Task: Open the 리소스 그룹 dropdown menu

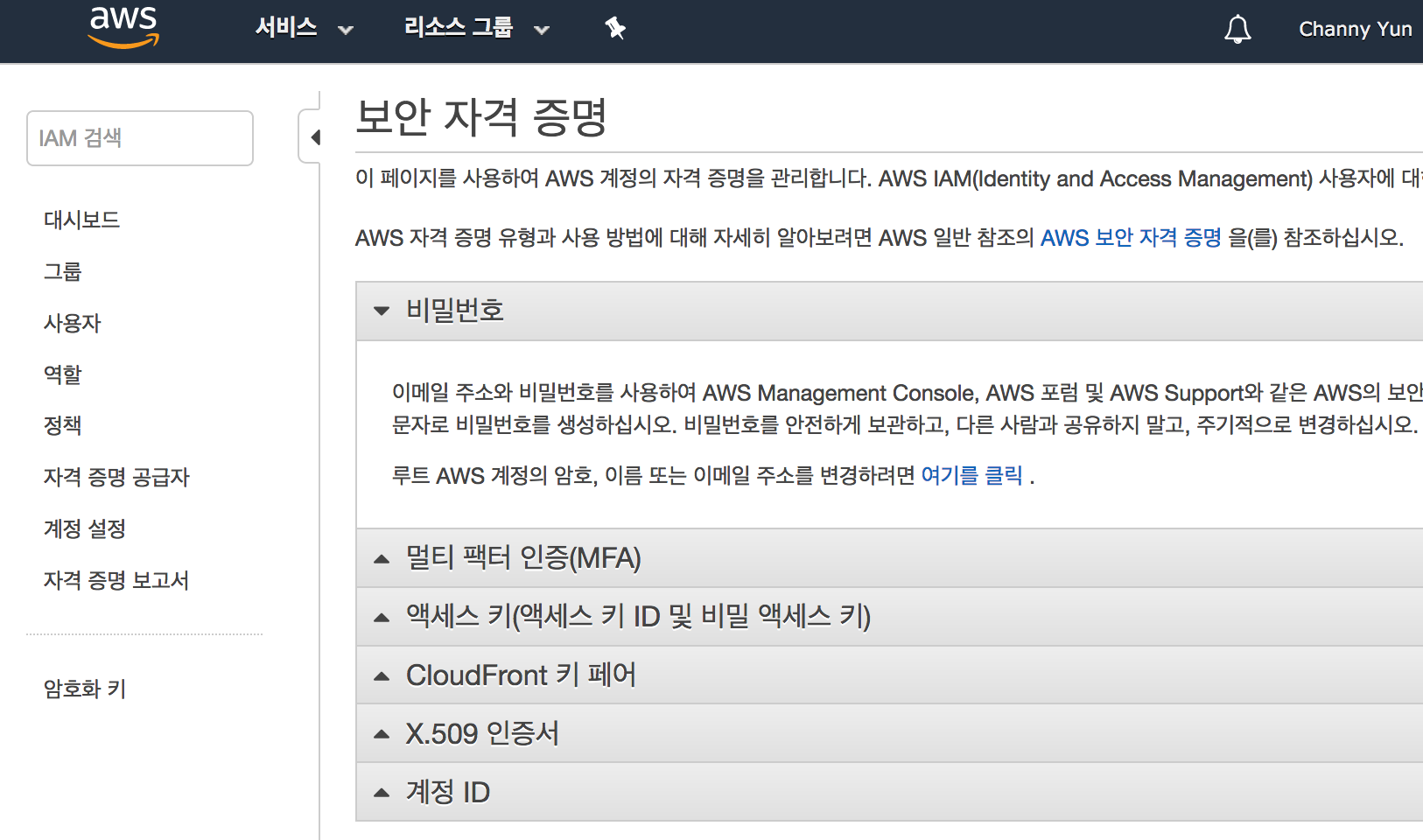Action: (477, 28)
